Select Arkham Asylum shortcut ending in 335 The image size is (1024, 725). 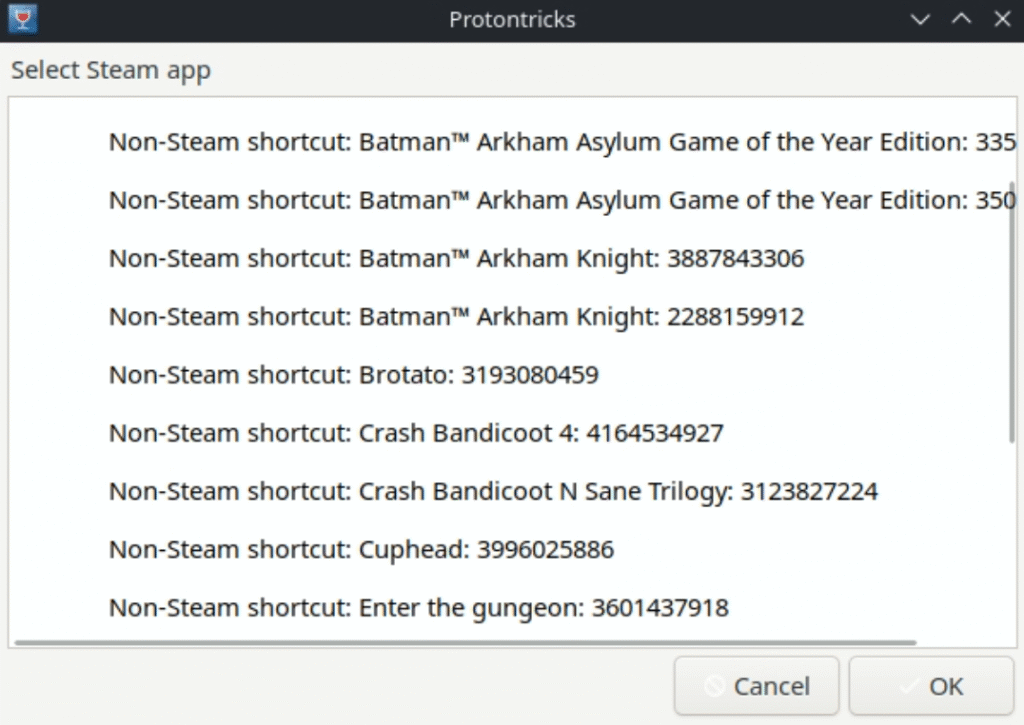[562, 142]
